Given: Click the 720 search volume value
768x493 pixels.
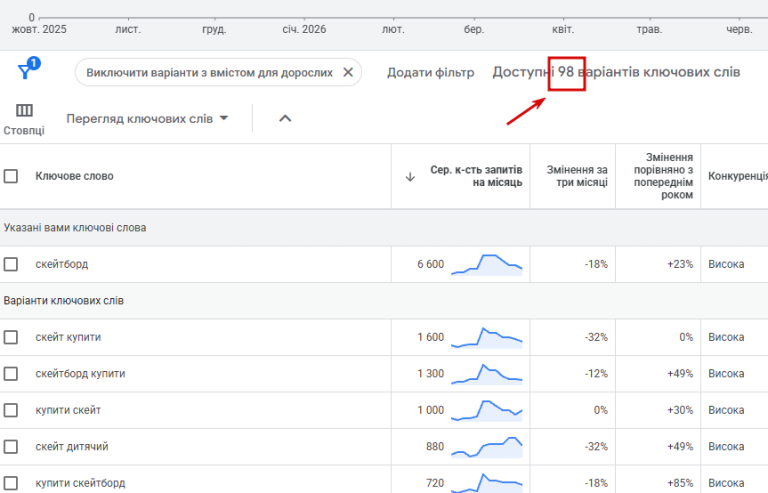Looking at the screenshot, I should pos(435,483).
